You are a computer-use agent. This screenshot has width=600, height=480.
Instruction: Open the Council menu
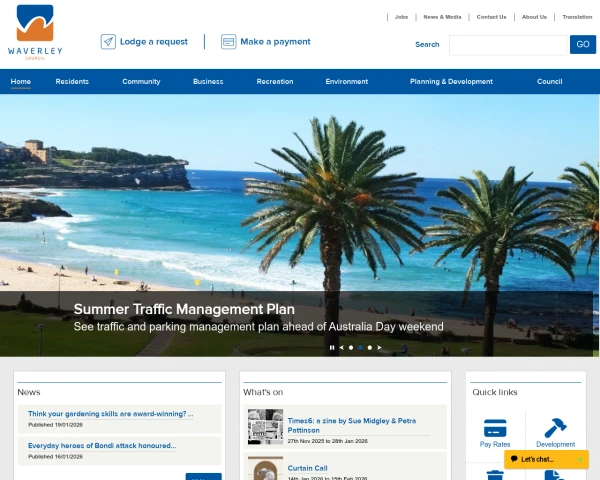point(549,82)
